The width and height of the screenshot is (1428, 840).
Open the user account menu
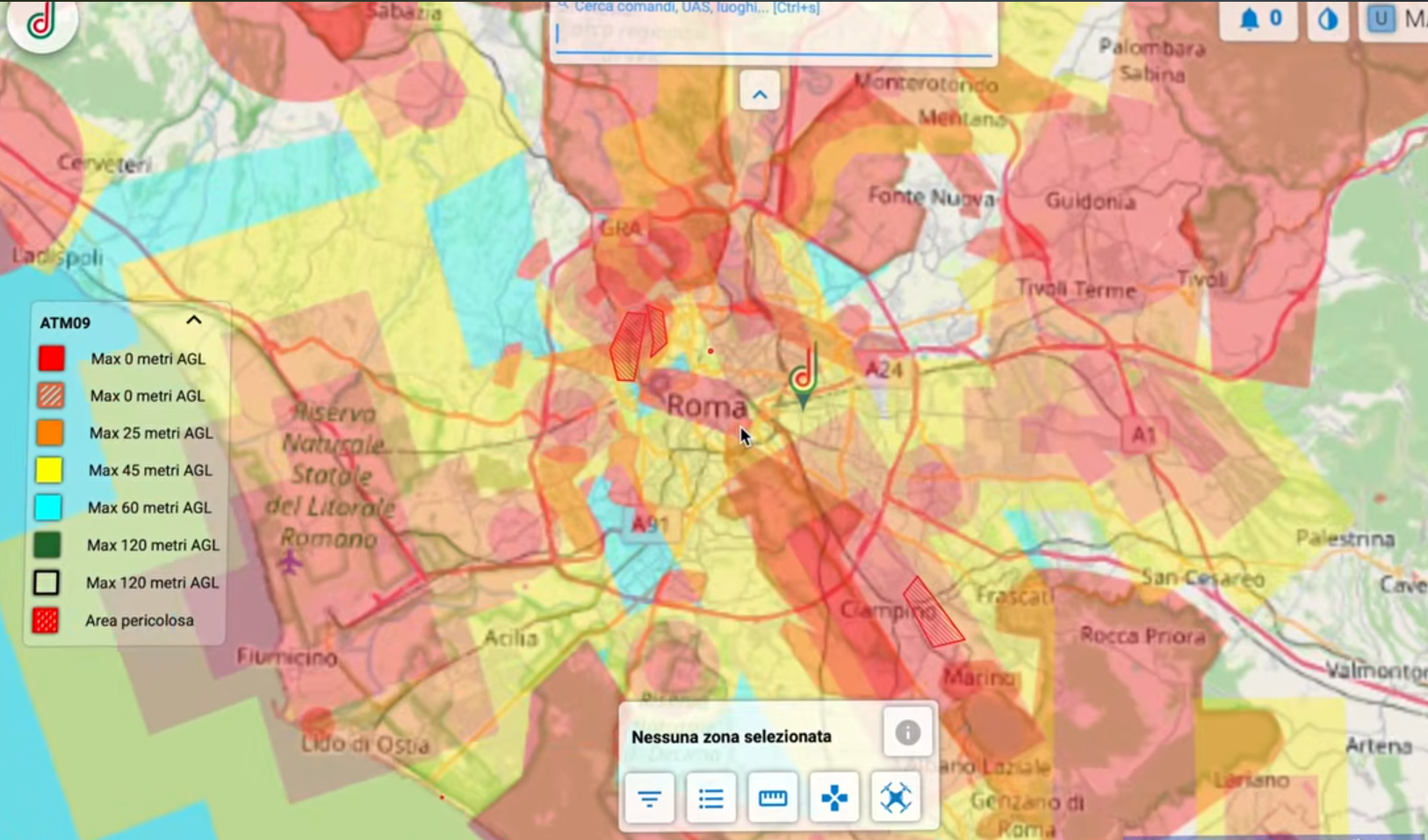click(x=1381, y=19)
